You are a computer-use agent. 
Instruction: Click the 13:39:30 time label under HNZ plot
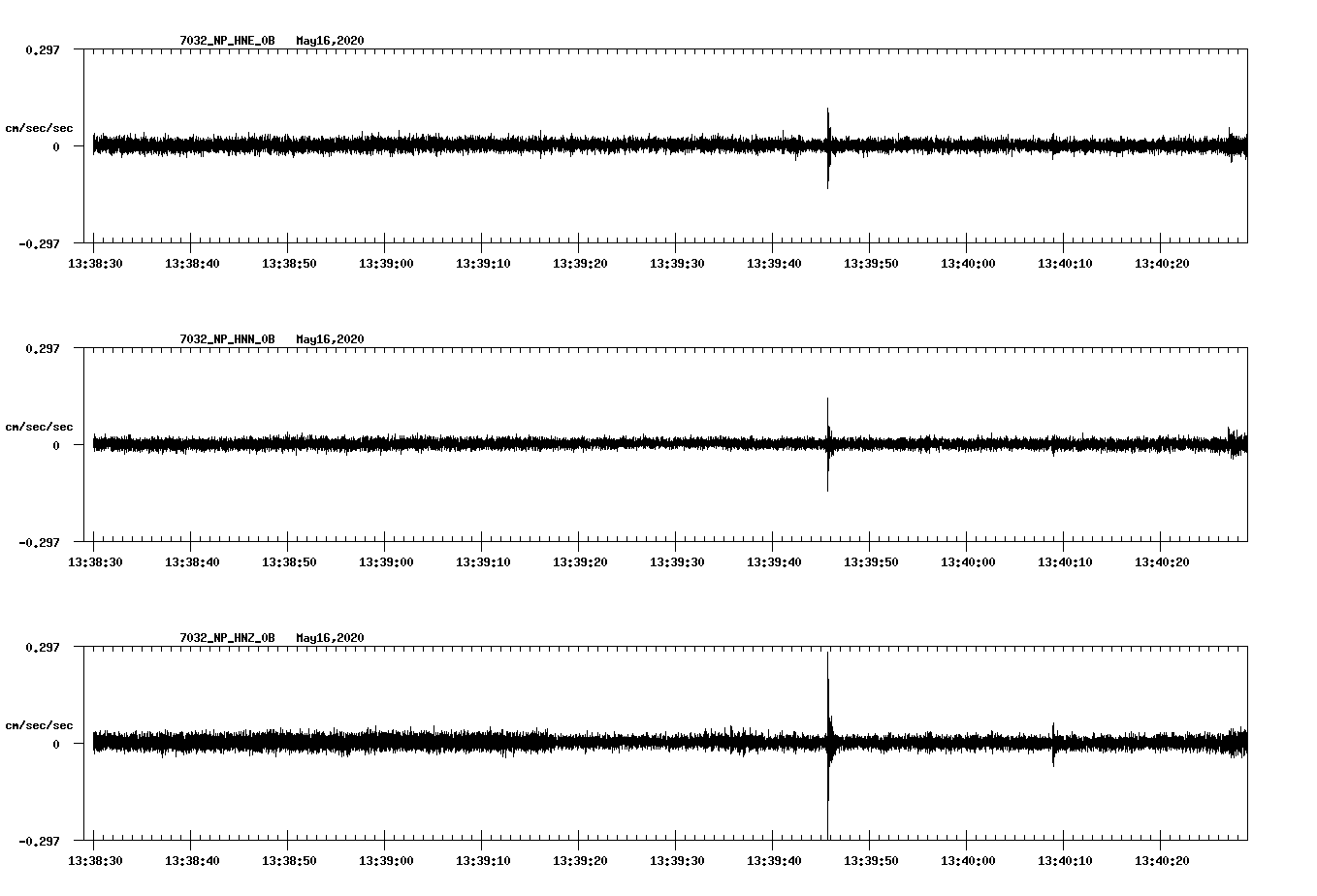pyautogui.click(x=677, y=861)
